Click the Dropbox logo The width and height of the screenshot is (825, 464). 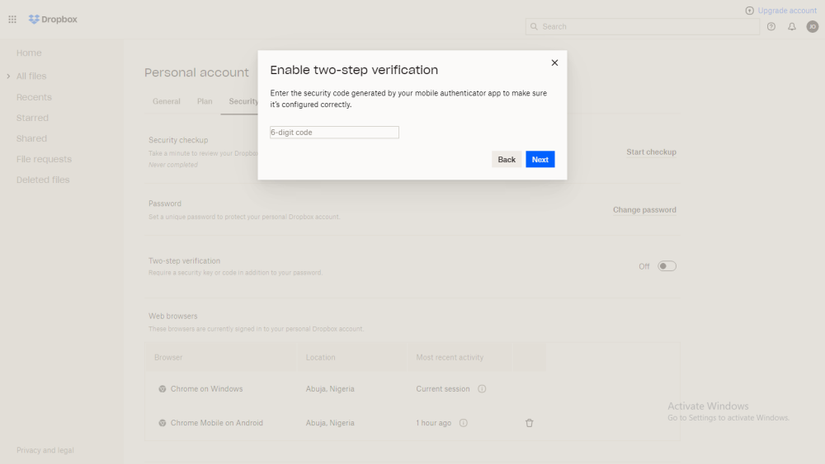point(53,19)
